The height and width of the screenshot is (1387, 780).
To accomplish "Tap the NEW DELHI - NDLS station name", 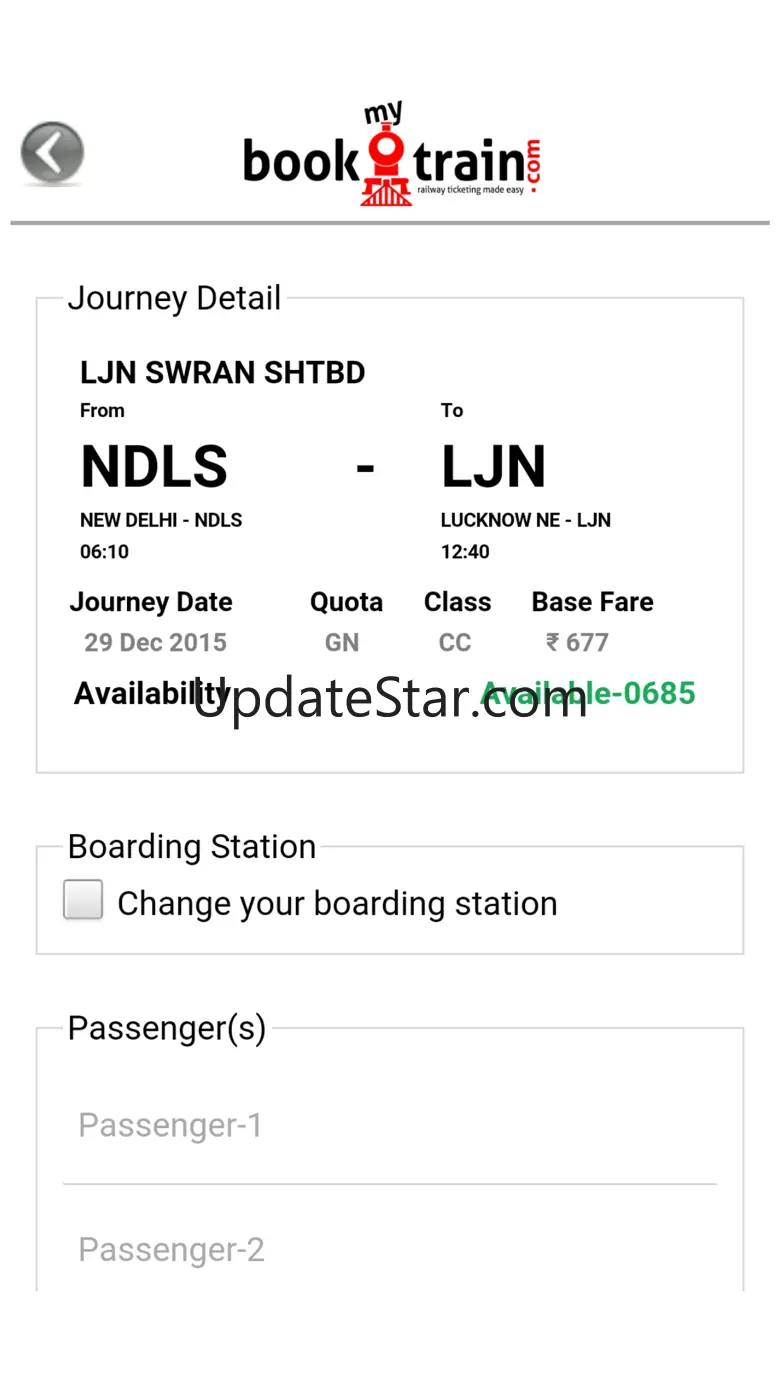I will point(161,520).
